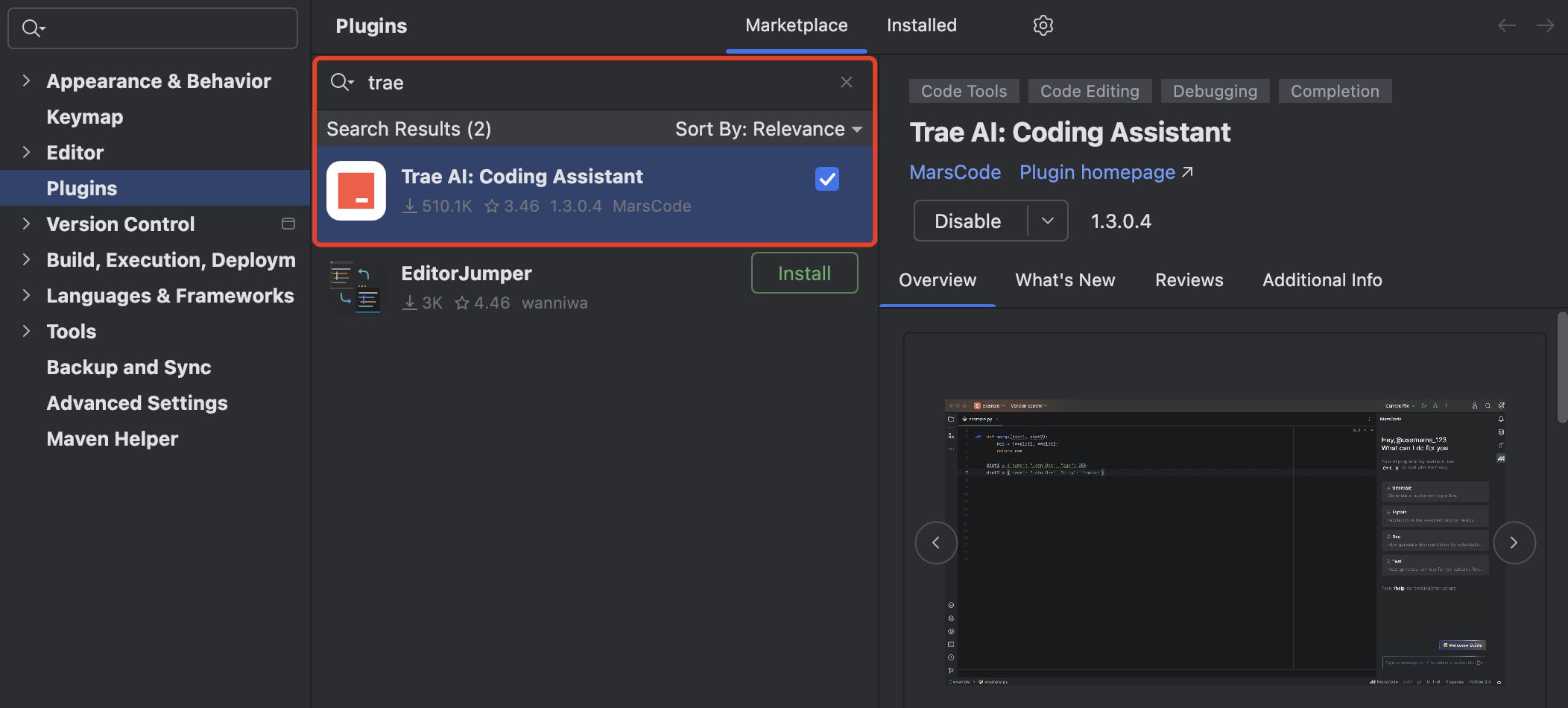
Task: Open search history magnifier in plugin search
Action: pos(341,82)
